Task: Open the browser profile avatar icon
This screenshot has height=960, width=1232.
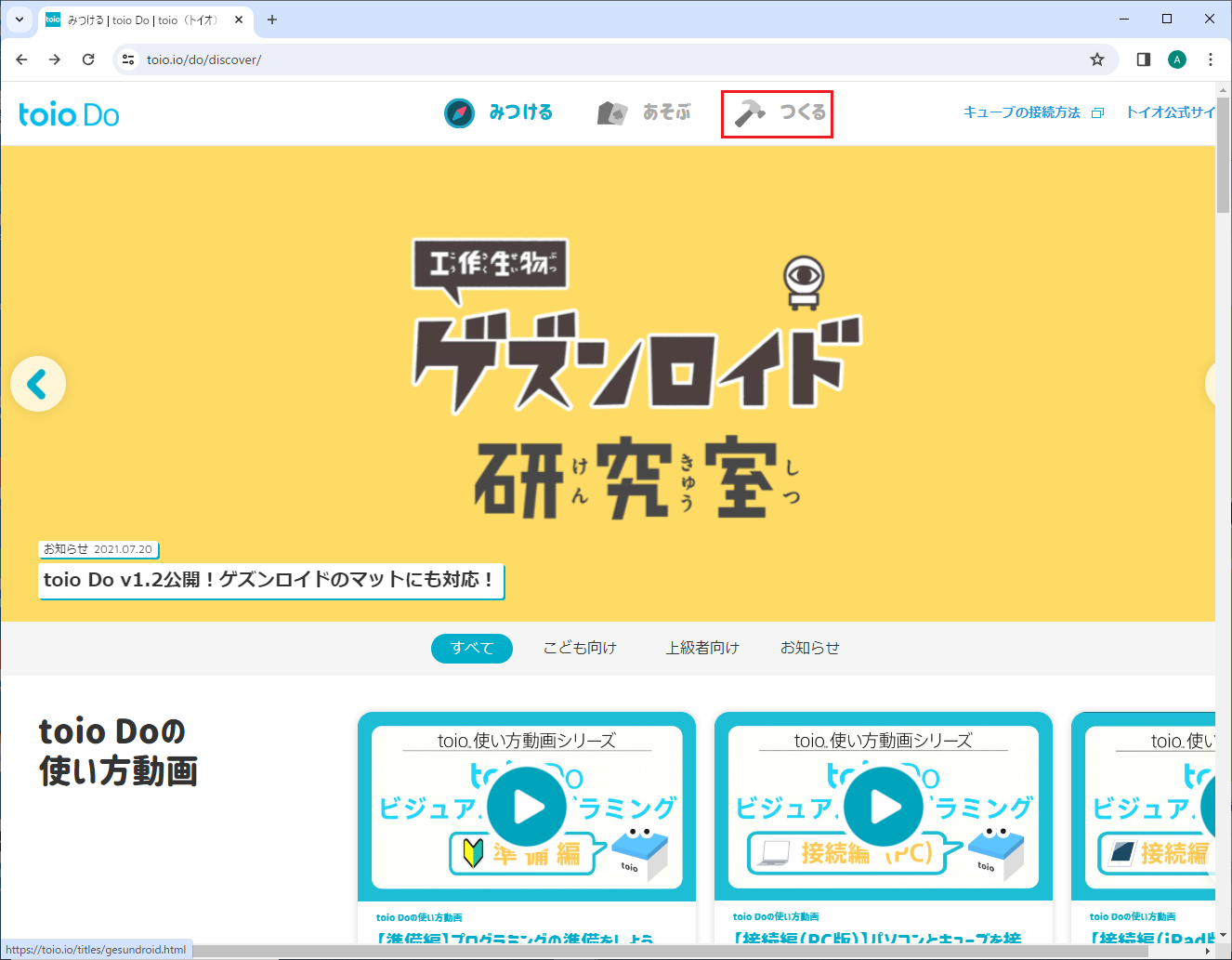Action: 1177,59
